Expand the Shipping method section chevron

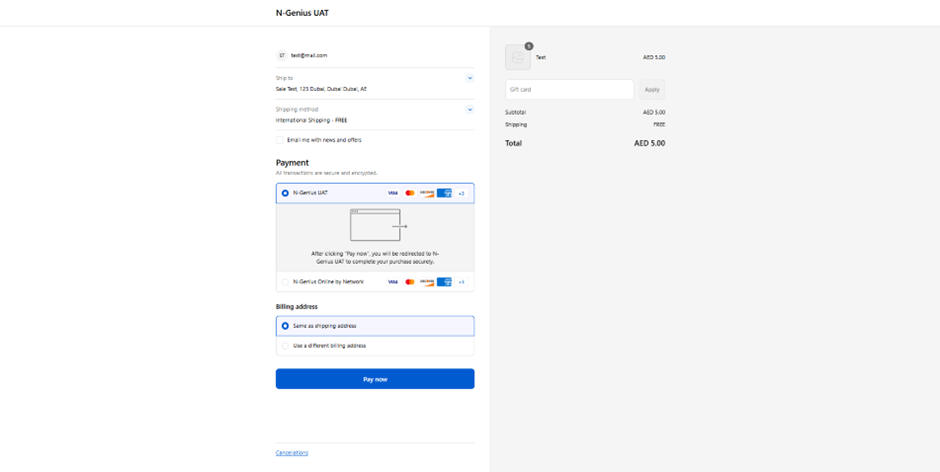click(469, 109)
